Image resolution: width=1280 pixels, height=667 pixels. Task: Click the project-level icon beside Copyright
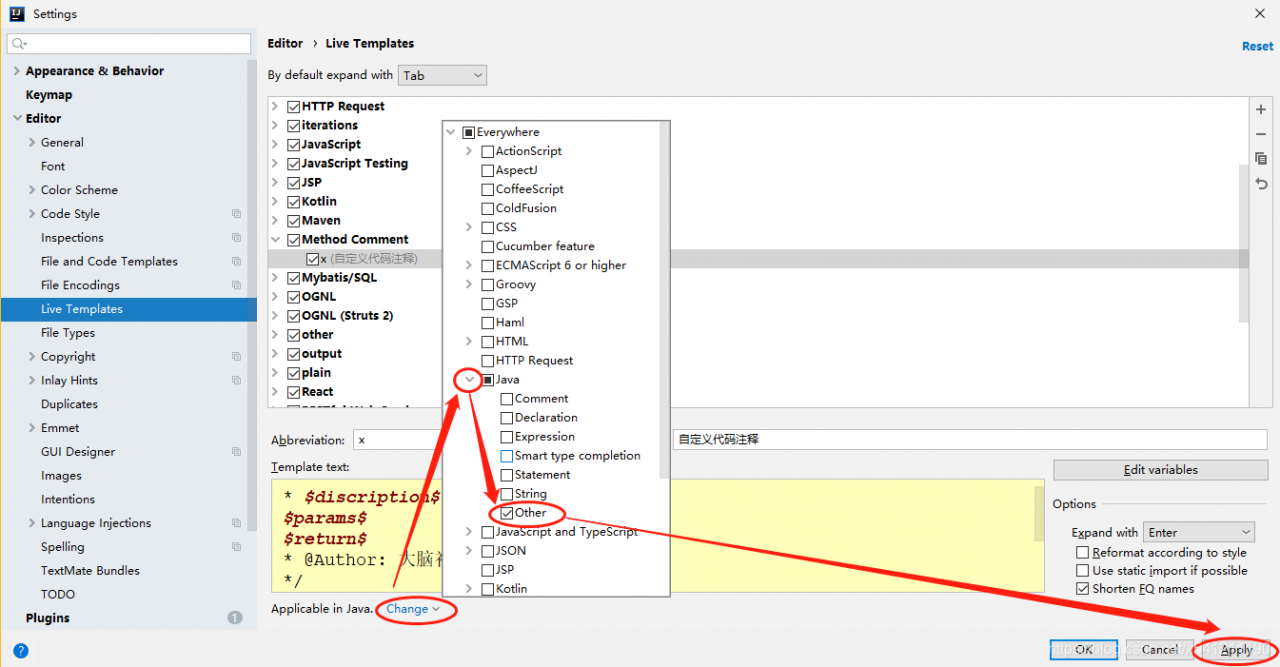click(x=236, y=357)
